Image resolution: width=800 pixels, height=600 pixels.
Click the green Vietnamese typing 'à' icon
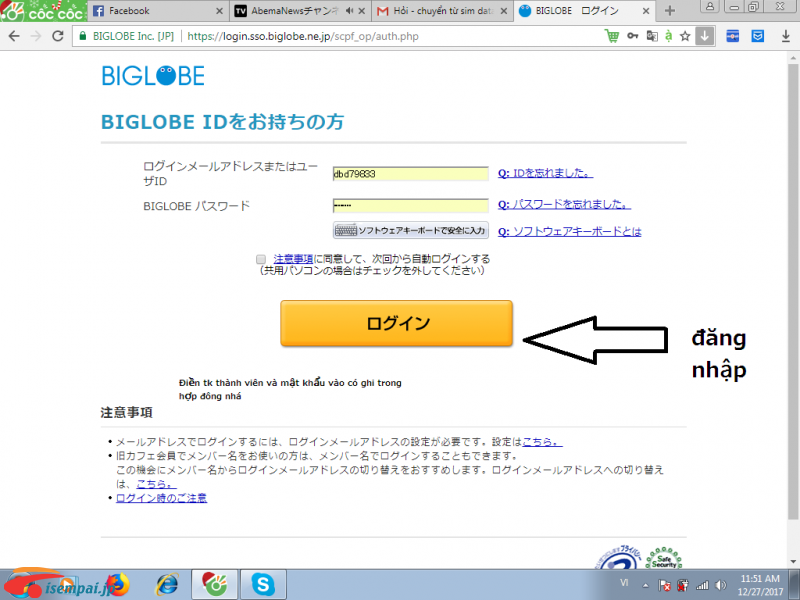[x=668, y=36]
